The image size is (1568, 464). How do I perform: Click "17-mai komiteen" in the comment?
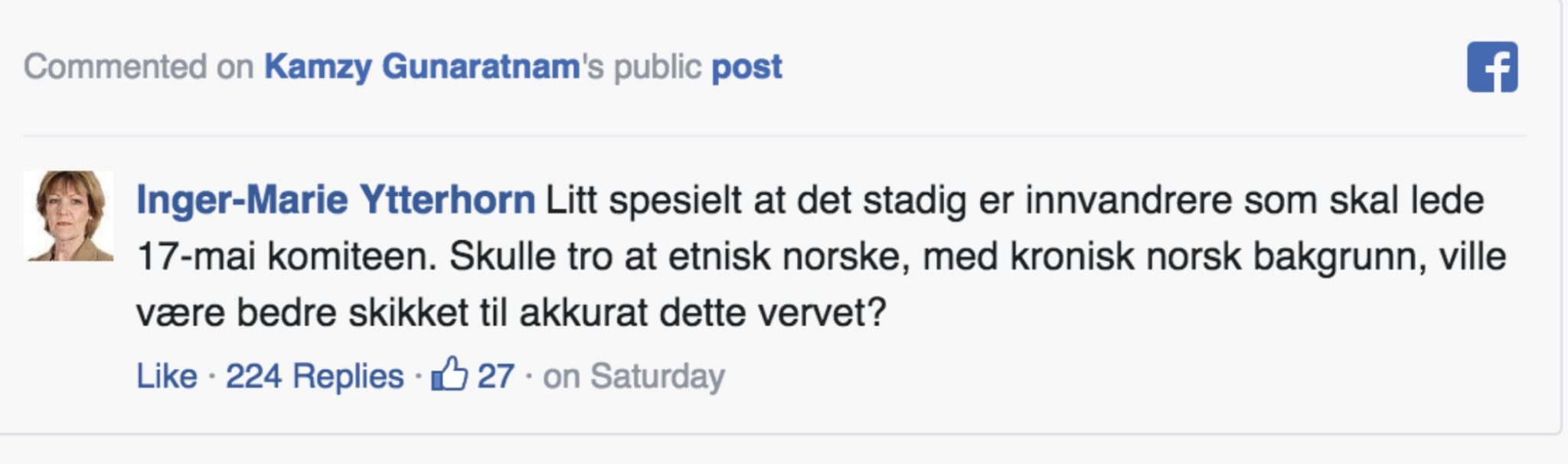pos(286,257)
